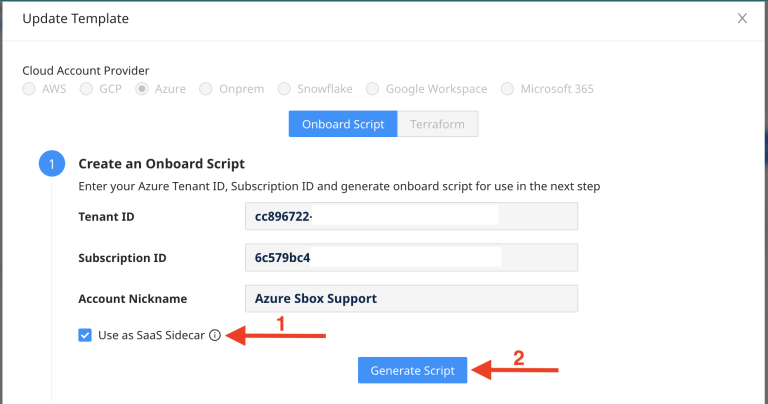Click the step 1 circle indicator
This screenshot has height=404, width=768.
pyautogui.click(x=51, y=164)
